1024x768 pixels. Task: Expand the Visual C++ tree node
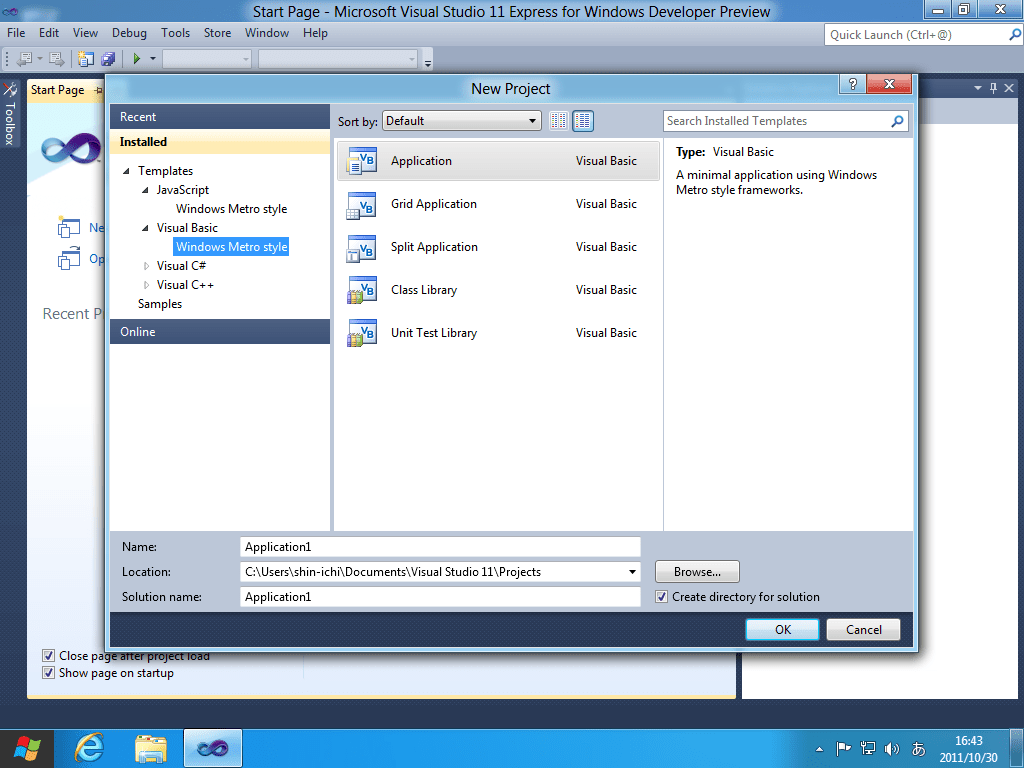146,285
